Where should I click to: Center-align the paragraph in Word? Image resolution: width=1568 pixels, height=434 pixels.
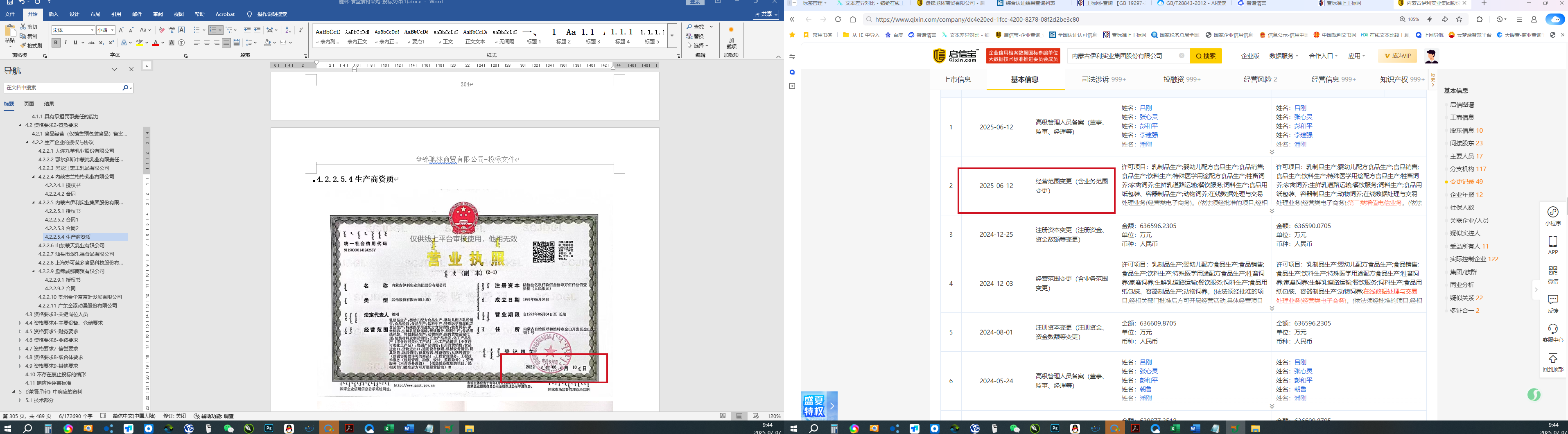pyautogui.click(x=206, y=43)
